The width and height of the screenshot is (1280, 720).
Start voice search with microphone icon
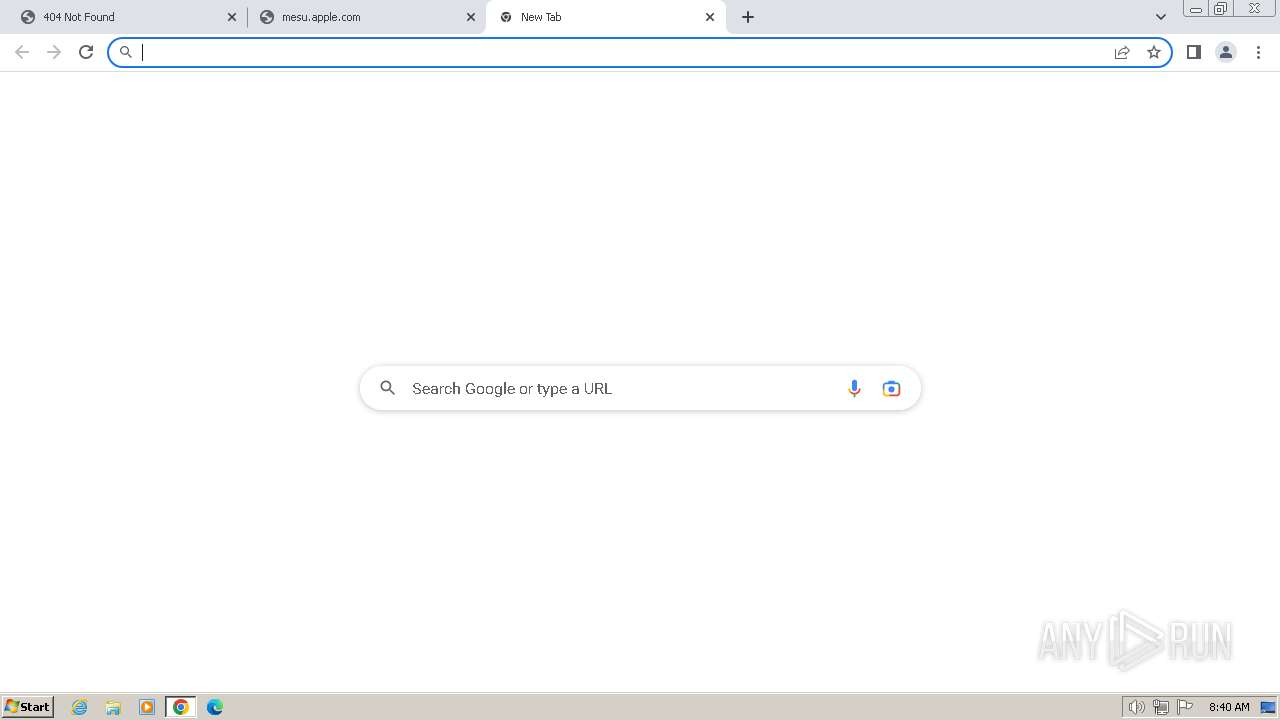[x=854, y=388]
